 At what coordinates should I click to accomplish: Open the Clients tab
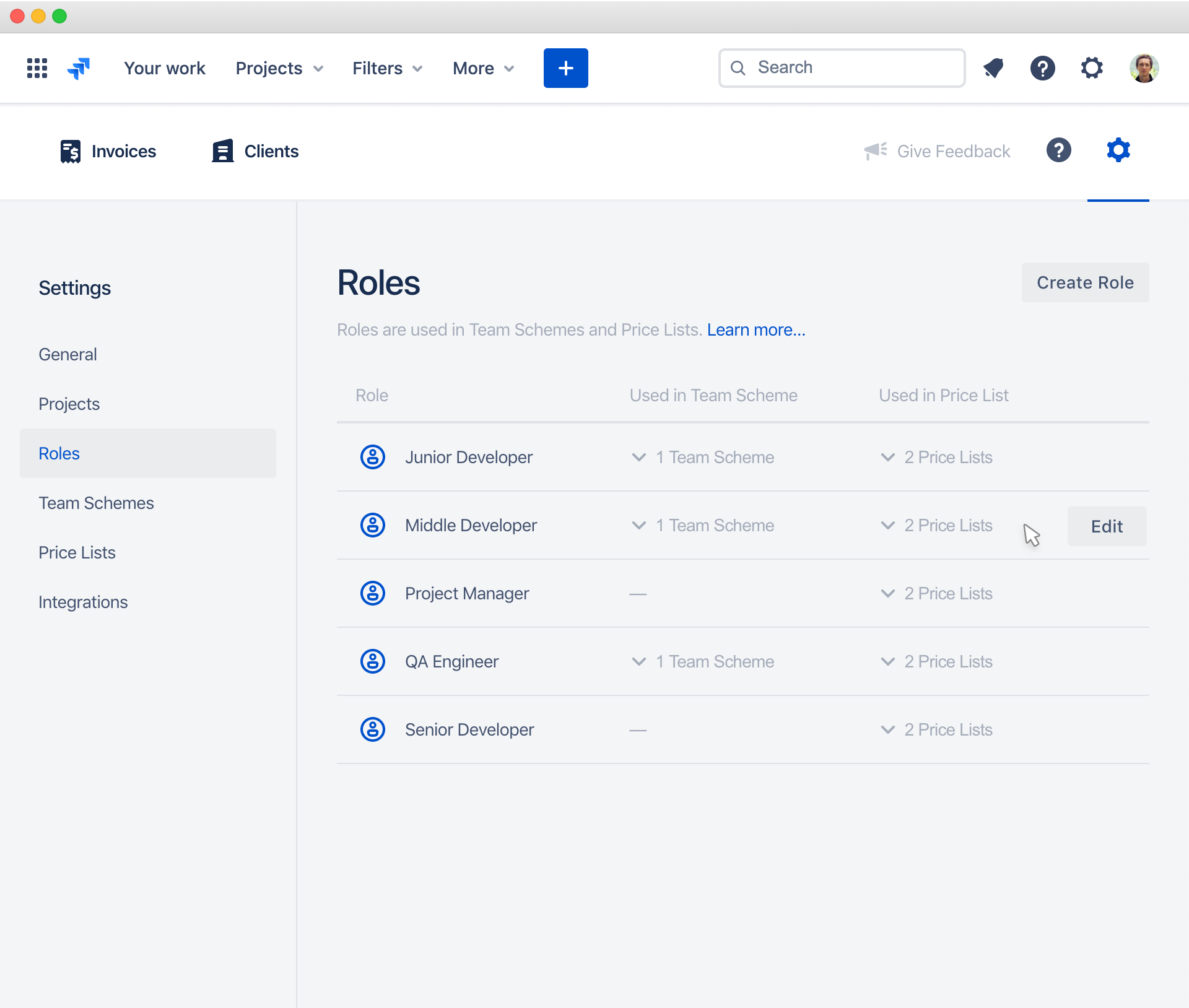tap(255, 151)
